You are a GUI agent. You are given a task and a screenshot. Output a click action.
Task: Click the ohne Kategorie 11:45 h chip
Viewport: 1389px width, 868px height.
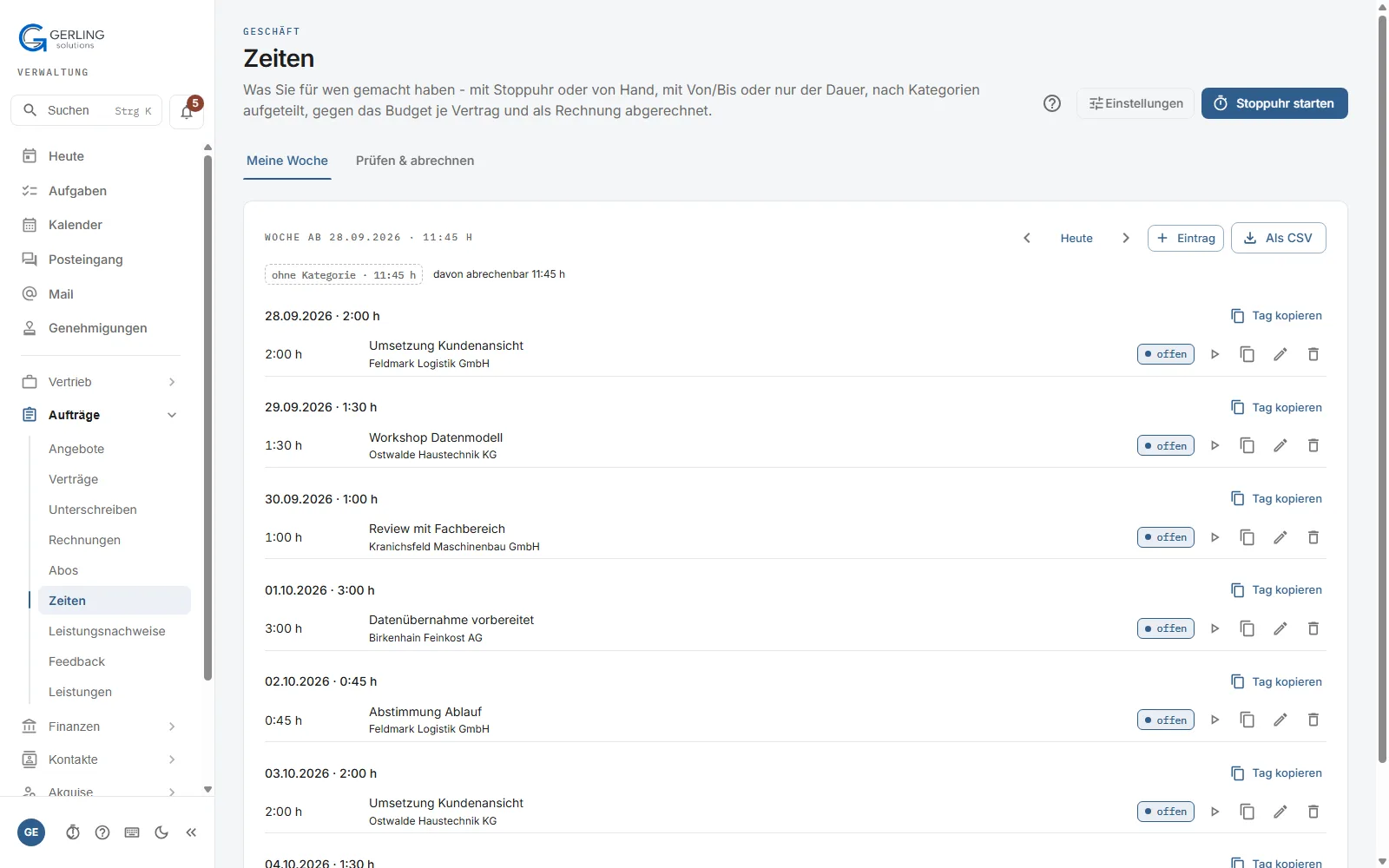point(344,274)
